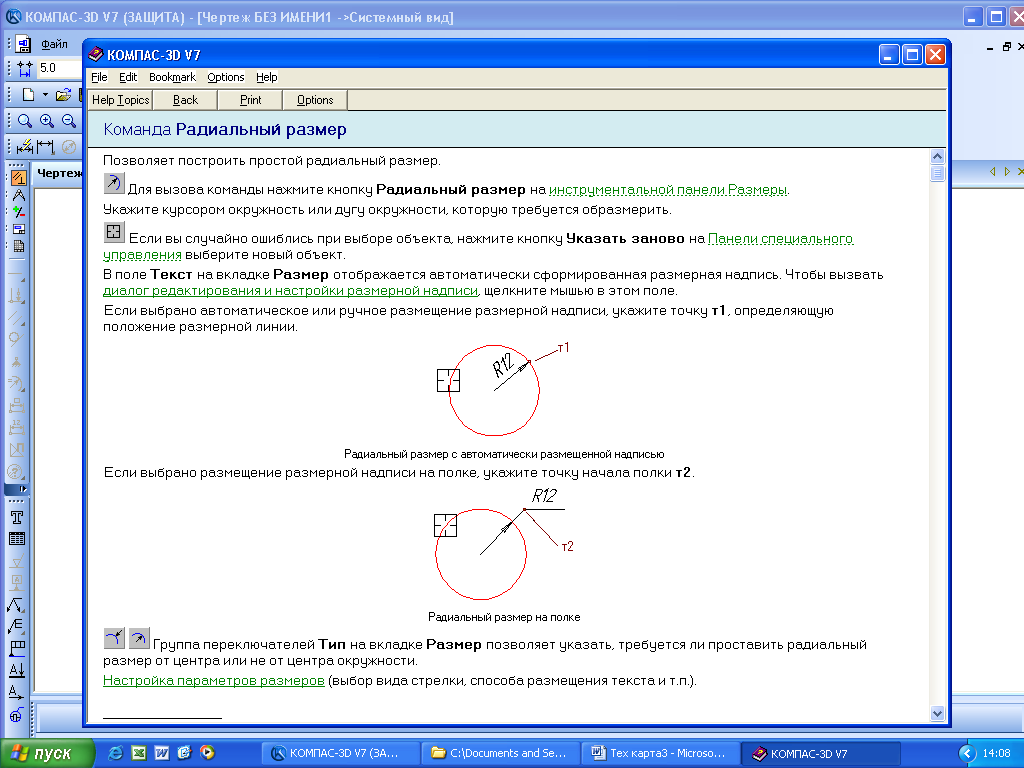1024x768 pixels.
Task: Select the blue detail callout circle tool
Action: (17, 714)
